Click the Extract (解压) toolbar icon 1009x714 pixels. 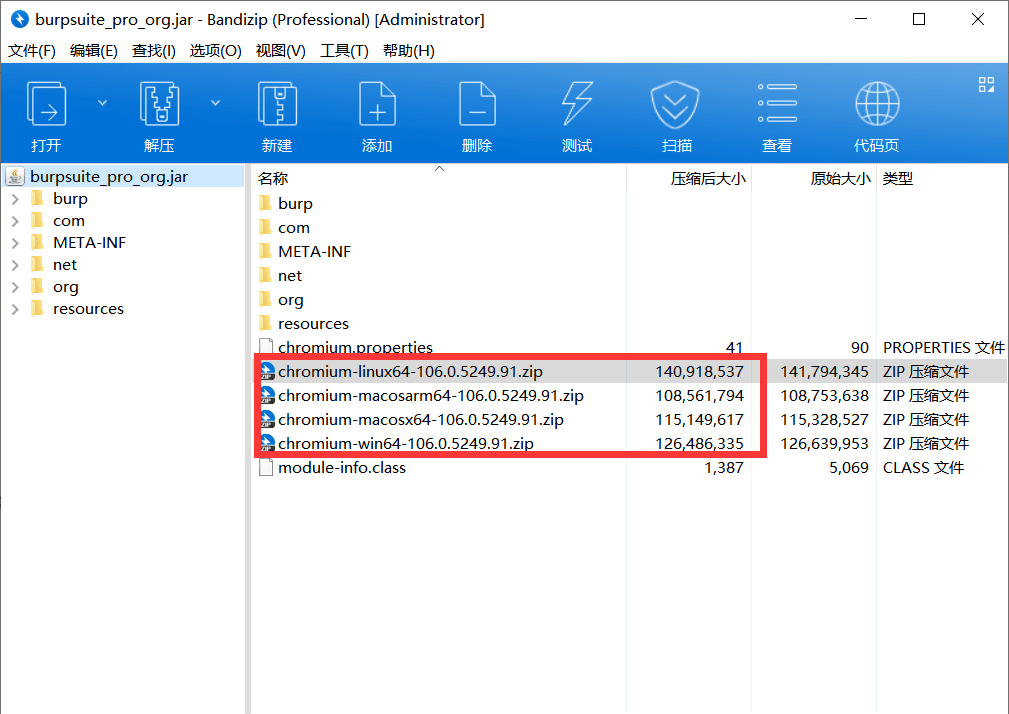(x=159, y=104)
